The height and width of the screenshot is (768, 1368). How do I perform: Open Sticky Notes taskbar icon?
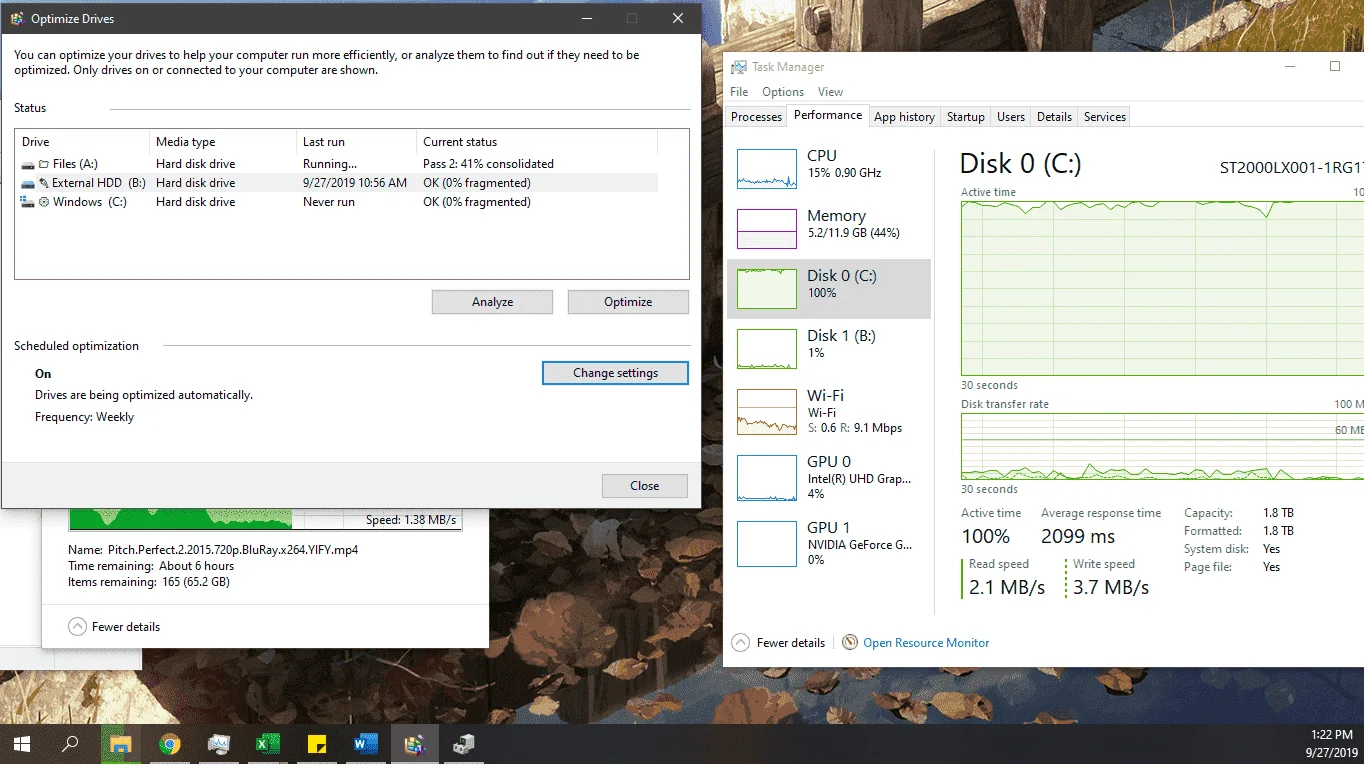click(316, 744)
